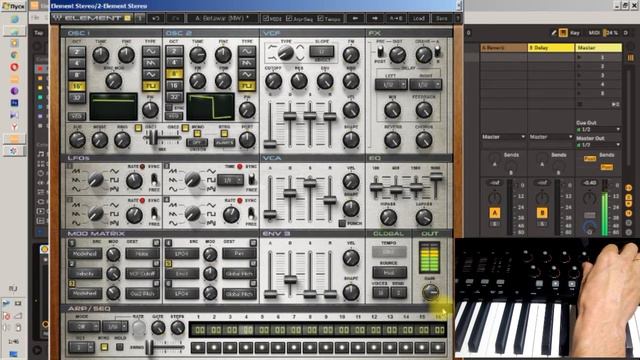This screenshot has height=360, width=640.
Task: Toggle the VCA Punch checkbox
Action: tap(342, 223)
